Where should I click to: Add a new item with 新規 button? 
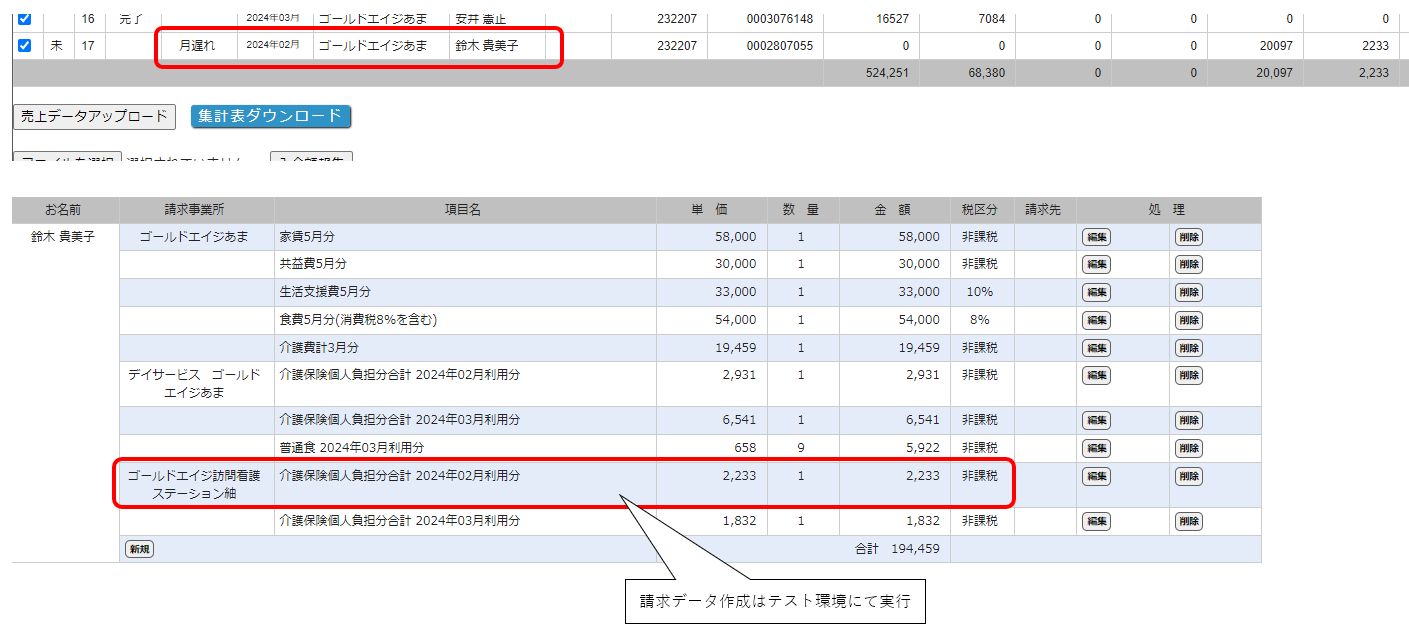139,549
